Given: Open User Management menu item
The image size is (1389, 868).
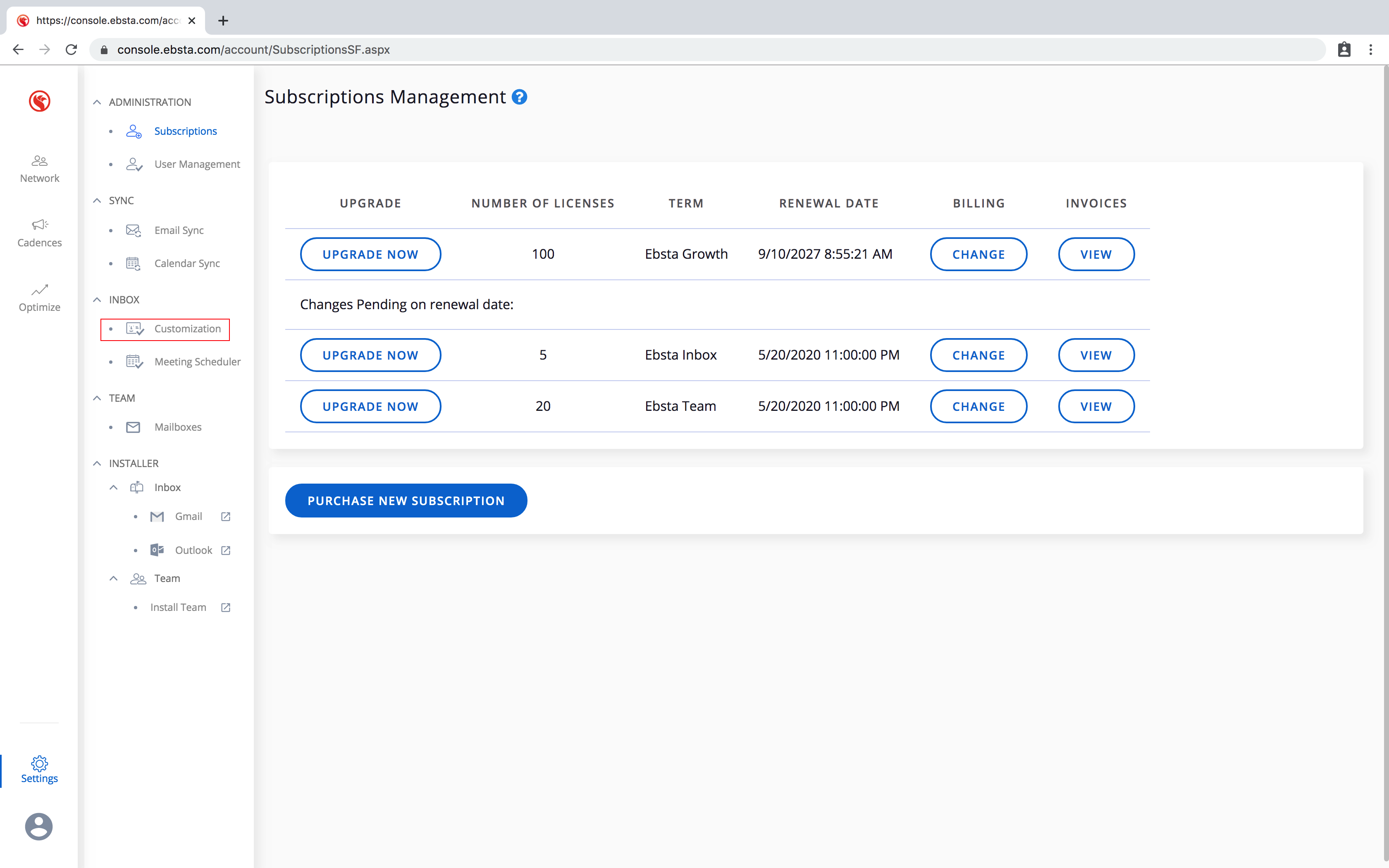Looking at the screenshot, I should coord(197,164).
